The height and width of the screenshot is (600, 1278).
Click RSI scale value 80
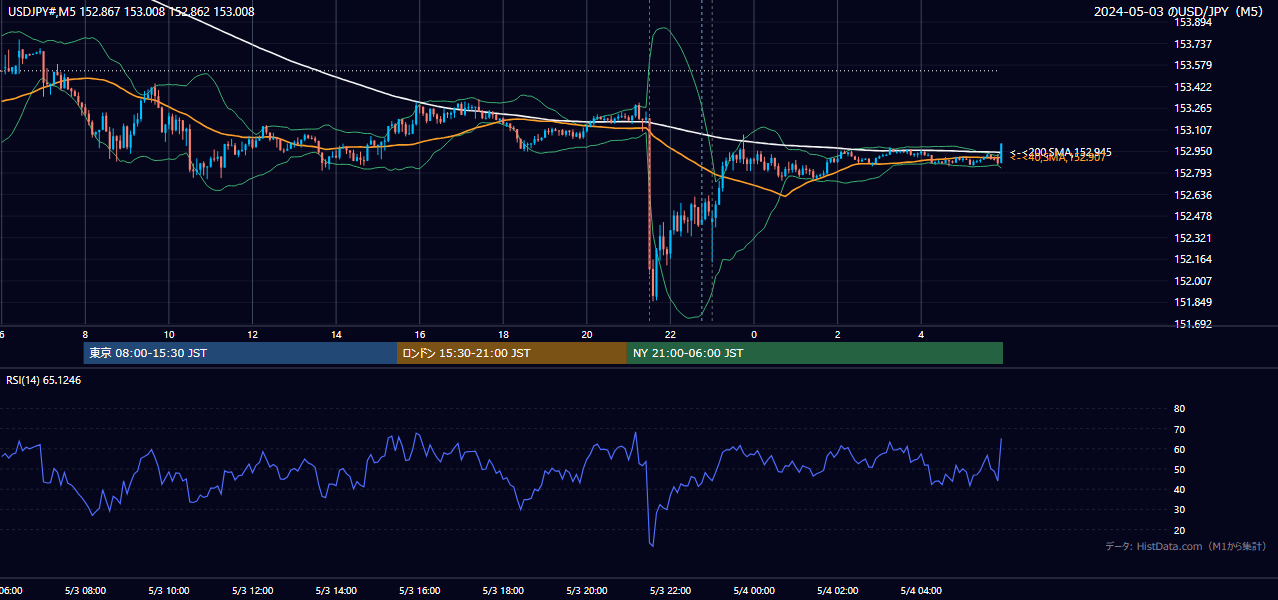pos(1179,409)
